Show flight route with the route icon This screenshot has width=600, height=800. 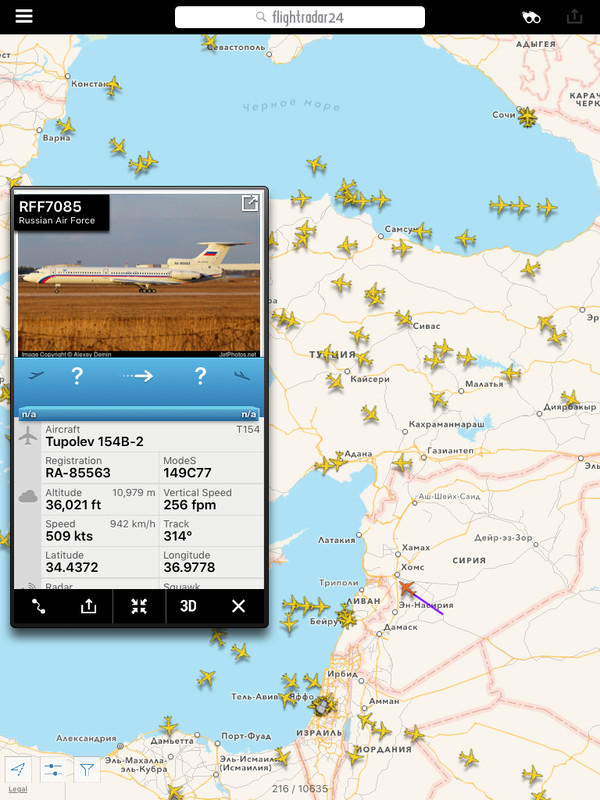click(x=39, y=606)
